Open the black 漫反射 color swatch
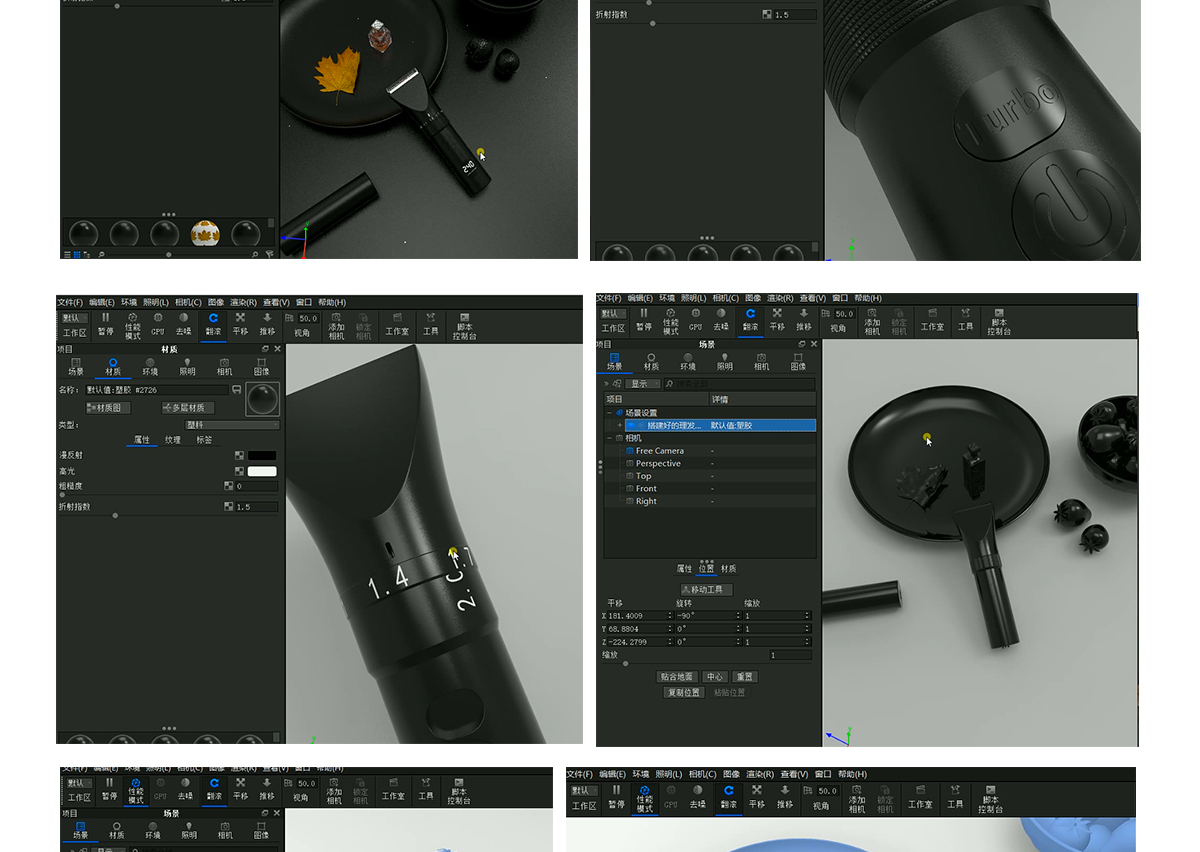1200x852 pixels. pyautogui.click(x=262, y=456)
